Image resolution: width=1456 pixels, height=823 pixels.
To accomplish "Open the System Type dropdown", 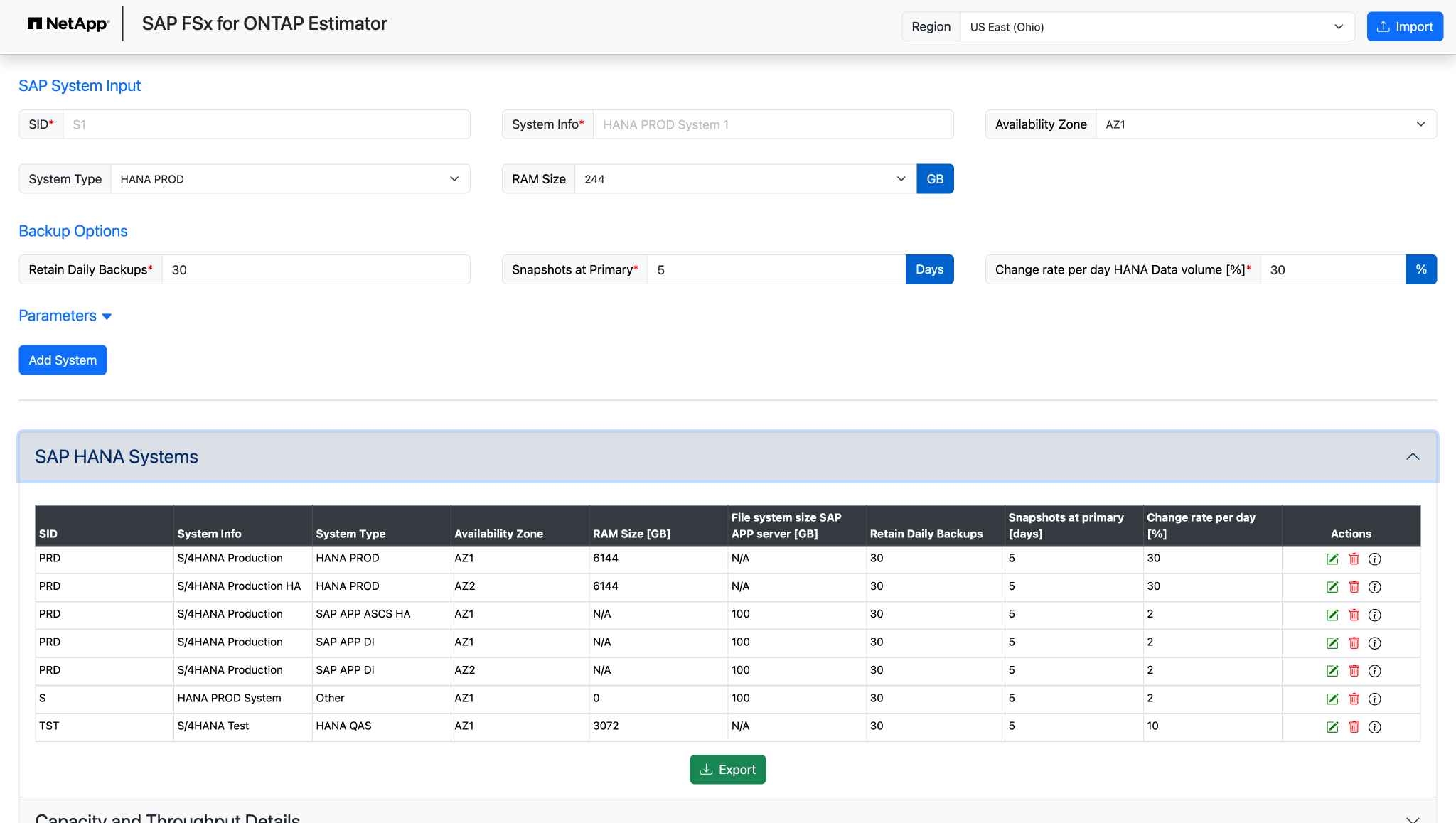I will click(290, 179).
